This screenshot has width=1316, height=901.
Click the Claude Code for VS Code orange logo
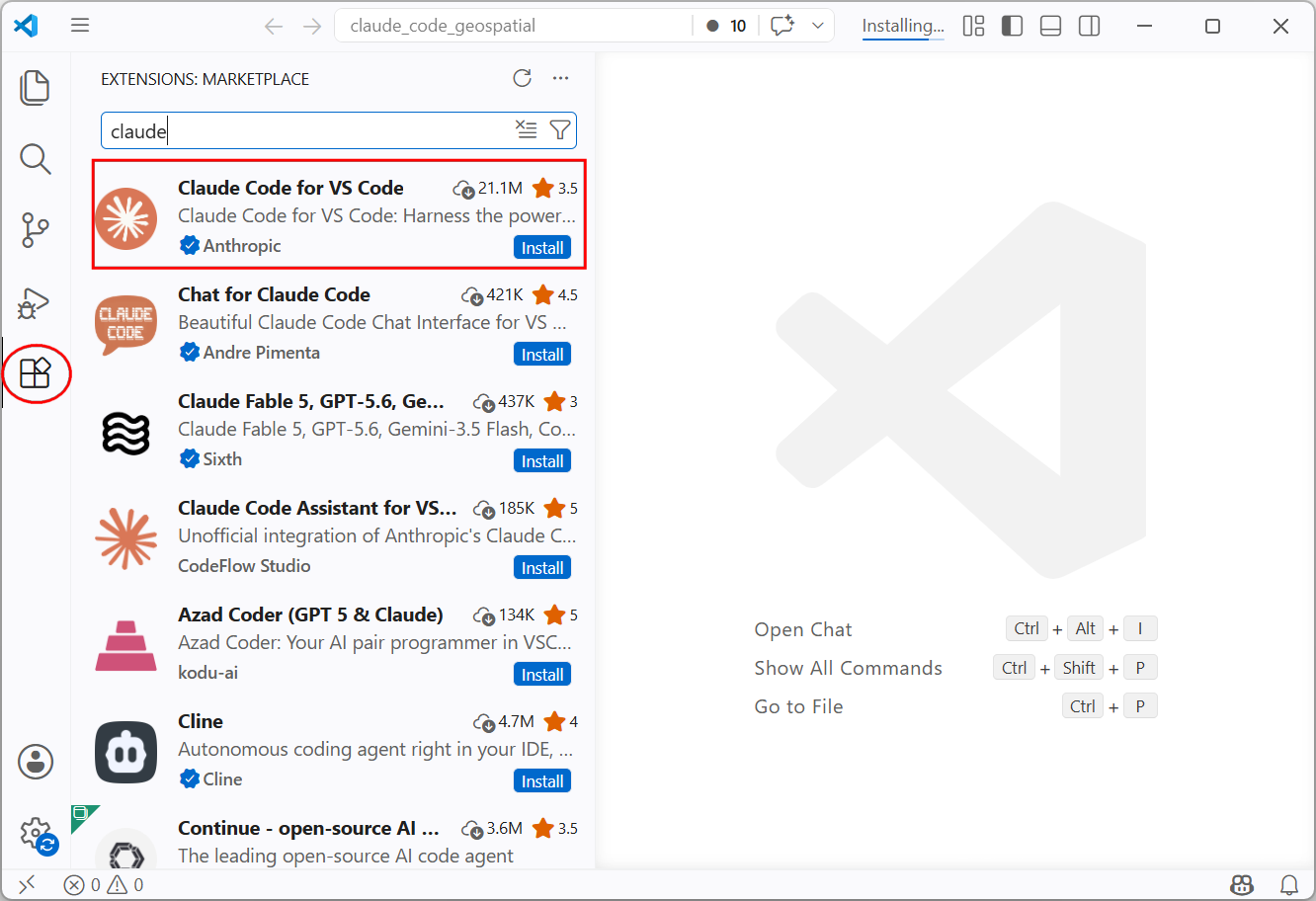point(126,218)
